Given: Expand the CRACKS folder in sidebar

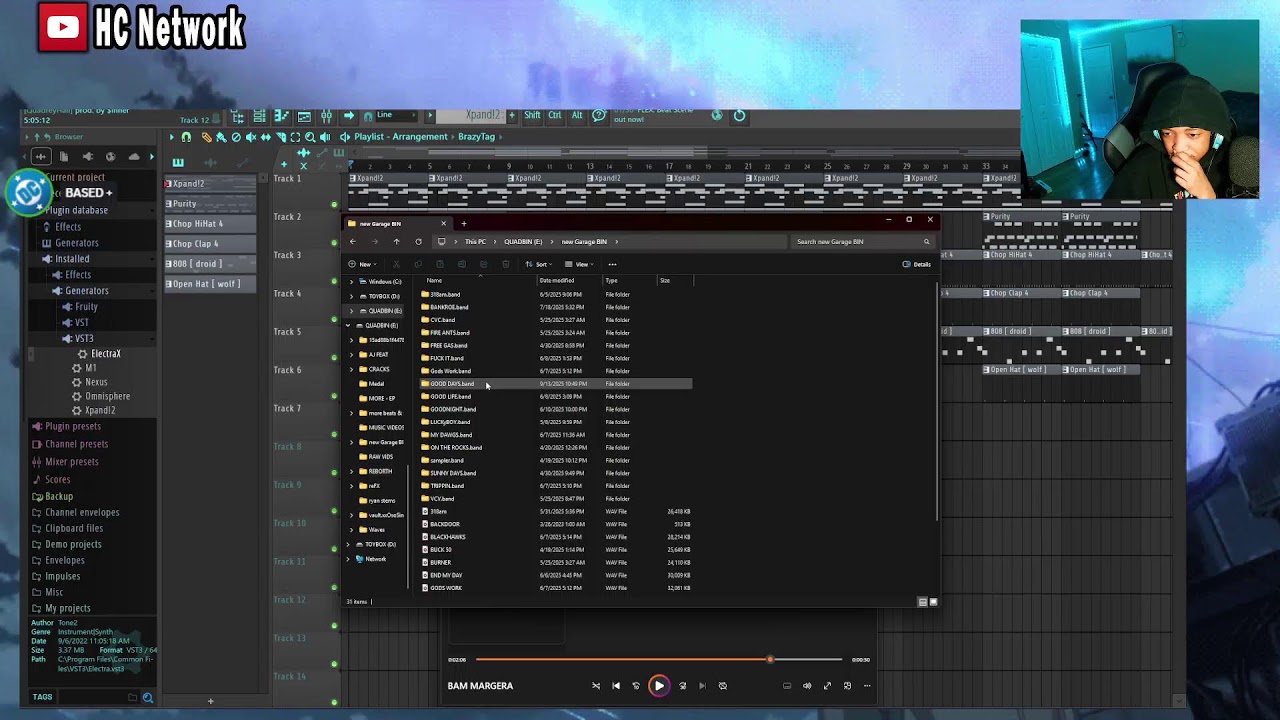Looking at the screenshot, I should [x=351, y=369].
